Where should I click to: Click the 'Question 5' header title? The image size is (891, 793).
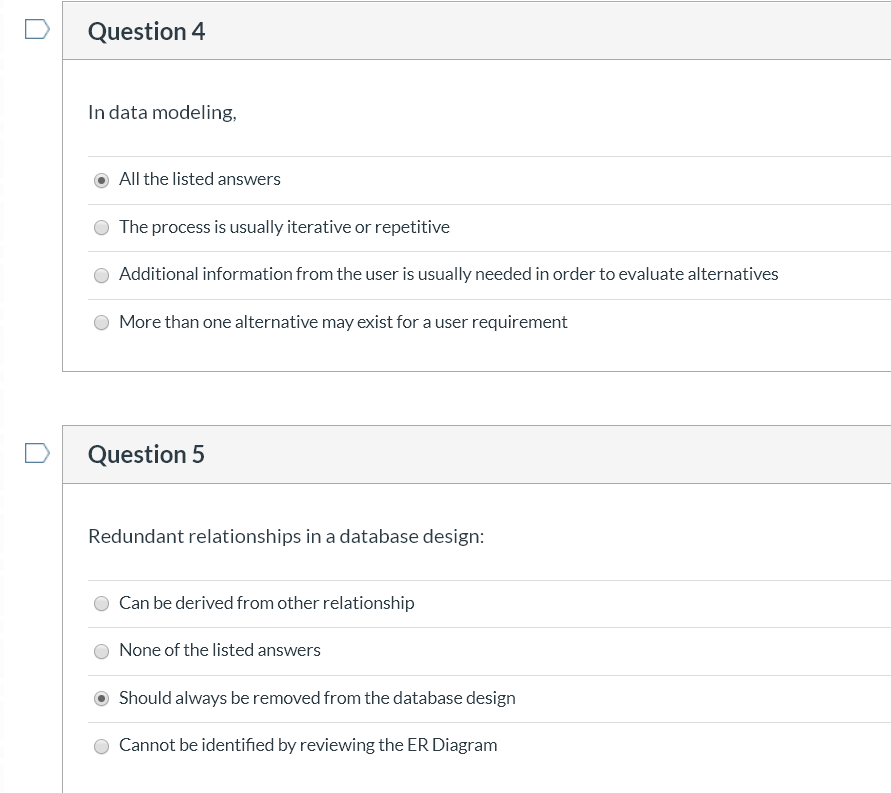click(146, 454)
